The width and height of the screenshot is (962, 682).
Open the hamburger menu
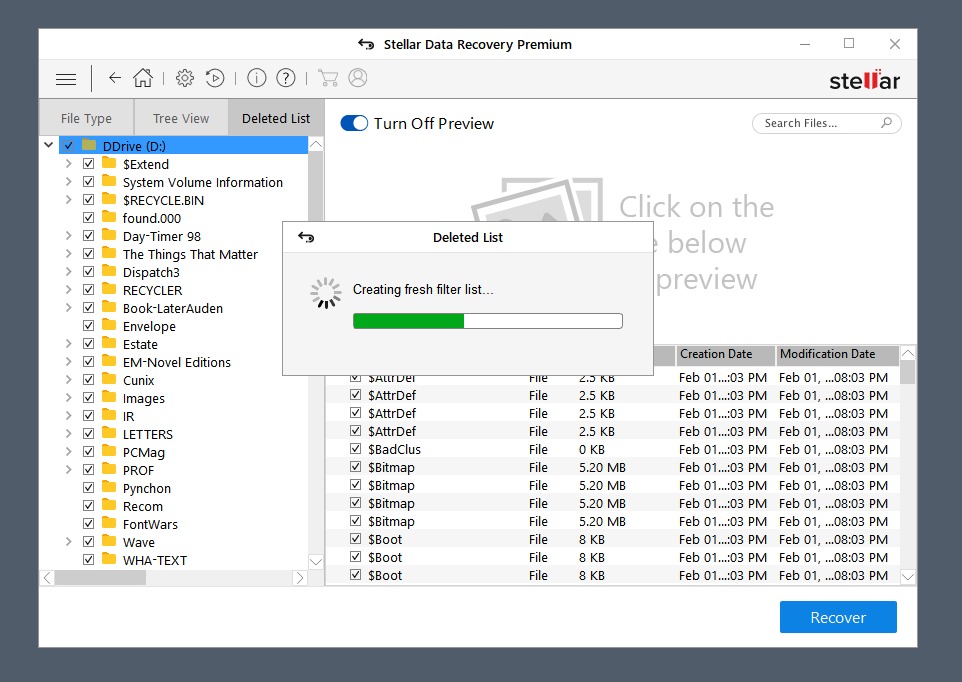coord(65,78)
